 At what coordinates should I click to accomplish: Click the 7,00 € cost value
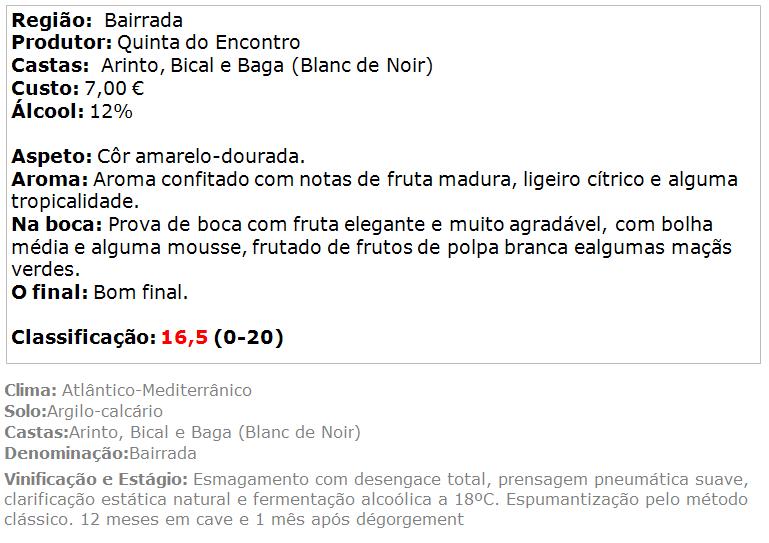point(114,89)
